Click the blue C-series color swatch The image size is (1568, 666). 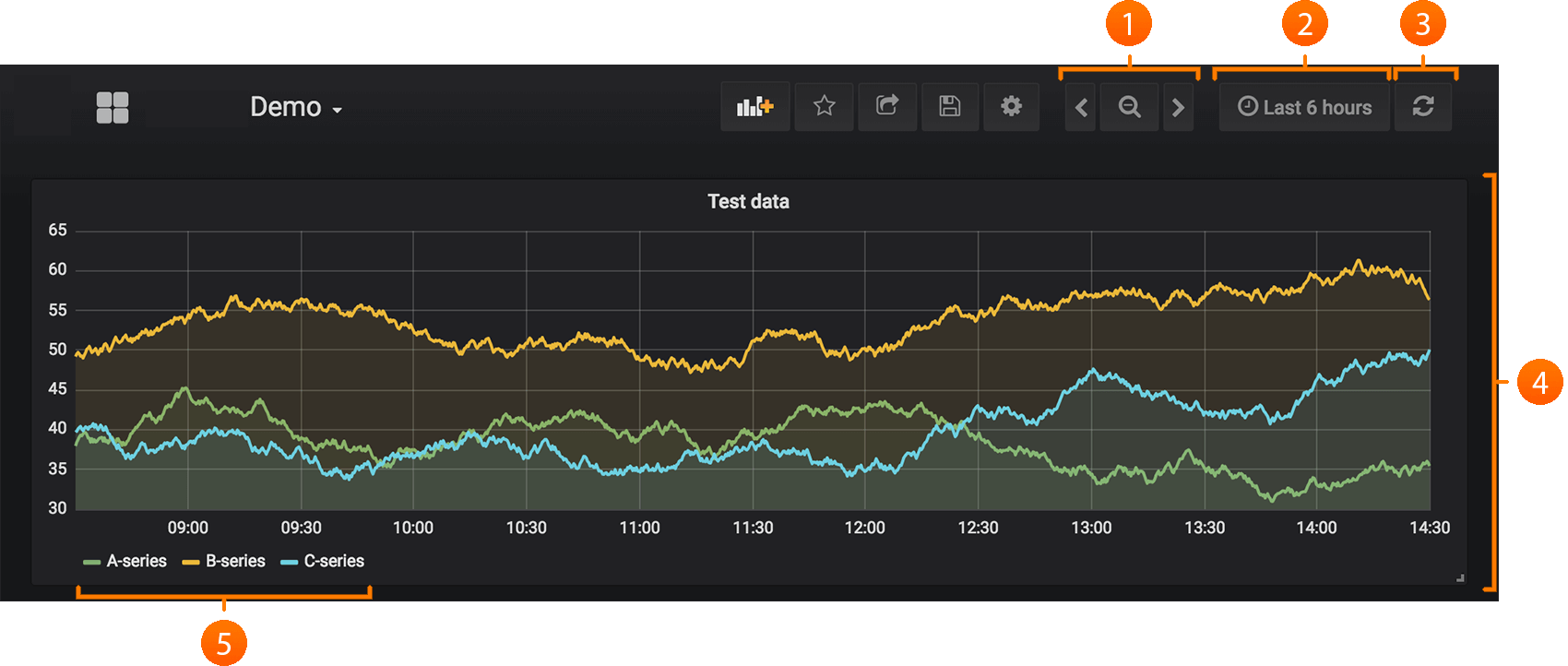click(x=290, y=562)
